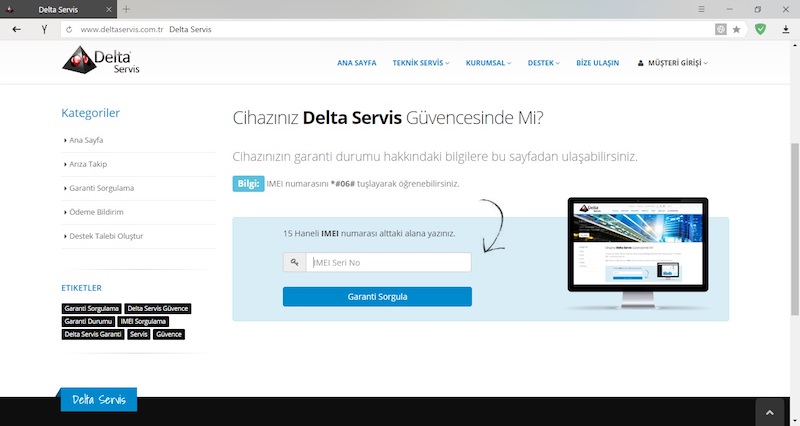This screenshot has height=426, width=800.
Task: Click IMEI Sorgulama tag
Action: (x=143, y=321)
